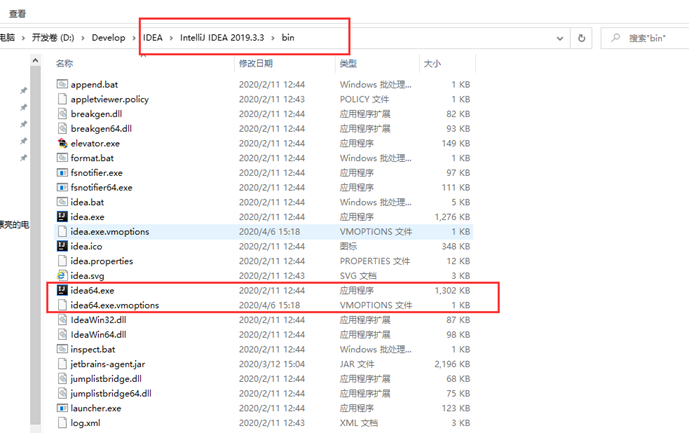Select breakgen.dll file icon
Screen dimensions: 689x433
point(62,113)
